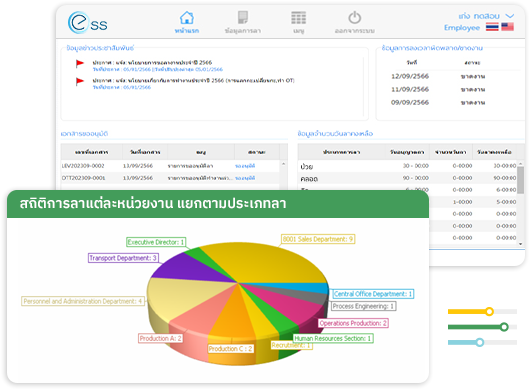
Task: Click the Central Office Department: 1 label
Action: coord(373,294)
